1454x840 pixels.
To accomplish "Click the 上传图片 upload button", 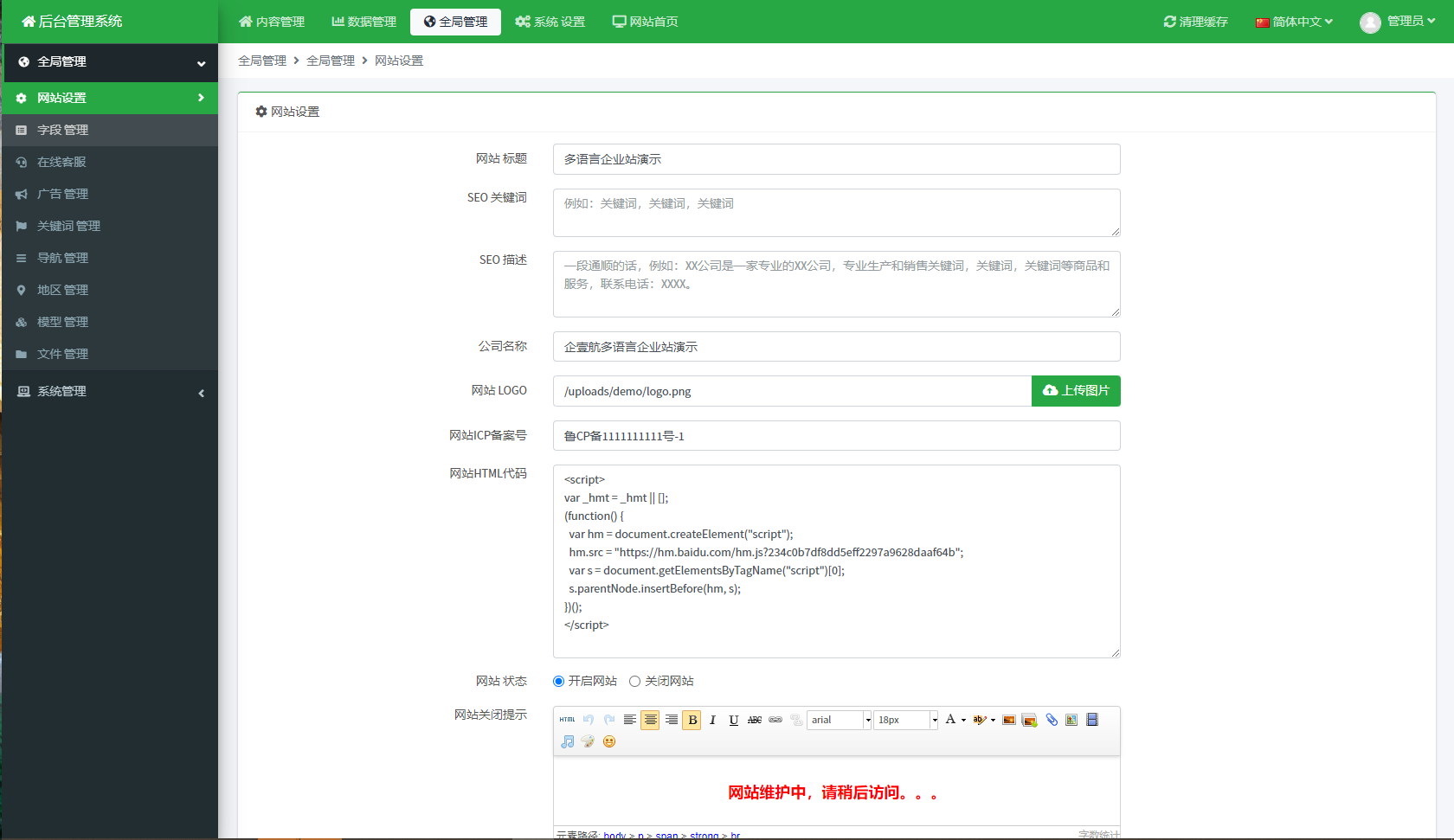I will (1076, 391).
